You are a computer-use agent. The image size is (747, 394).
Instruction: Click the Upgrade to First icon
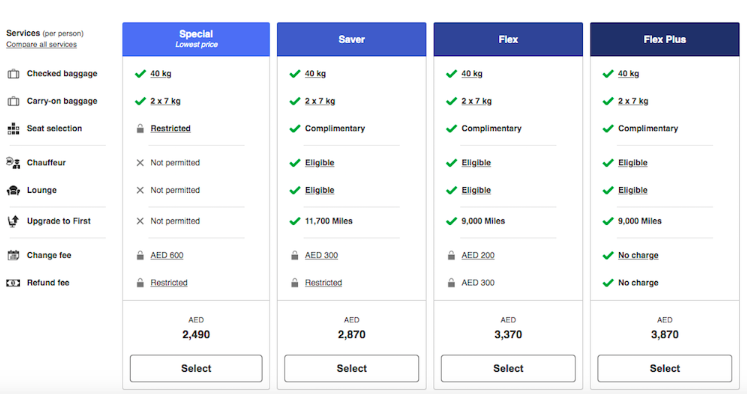tap(13, 221)
